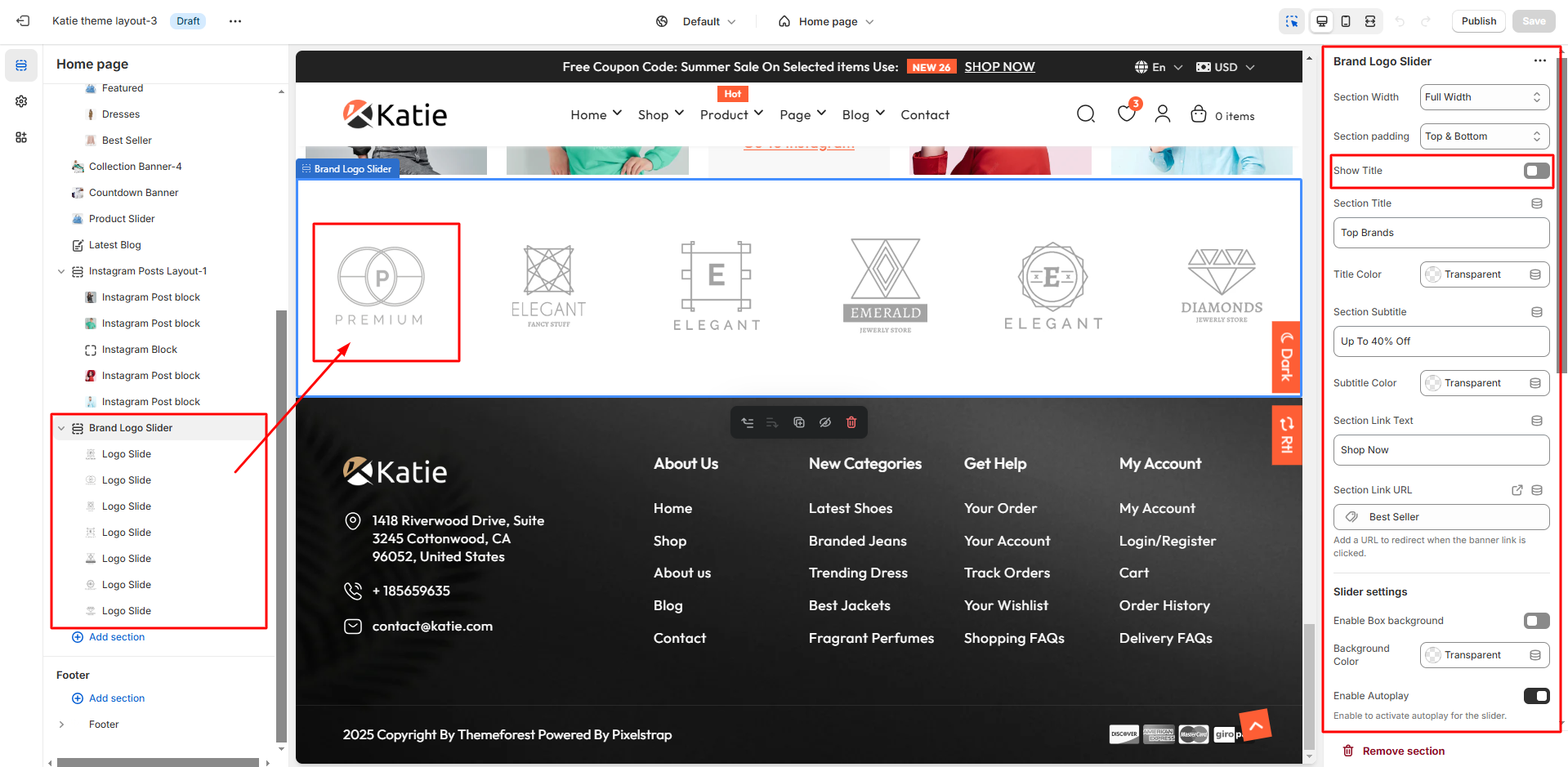Open the Section padding dropdown
This screenshot has width=1568, height=767.
pyautogui.click(x=1483, y=136)
